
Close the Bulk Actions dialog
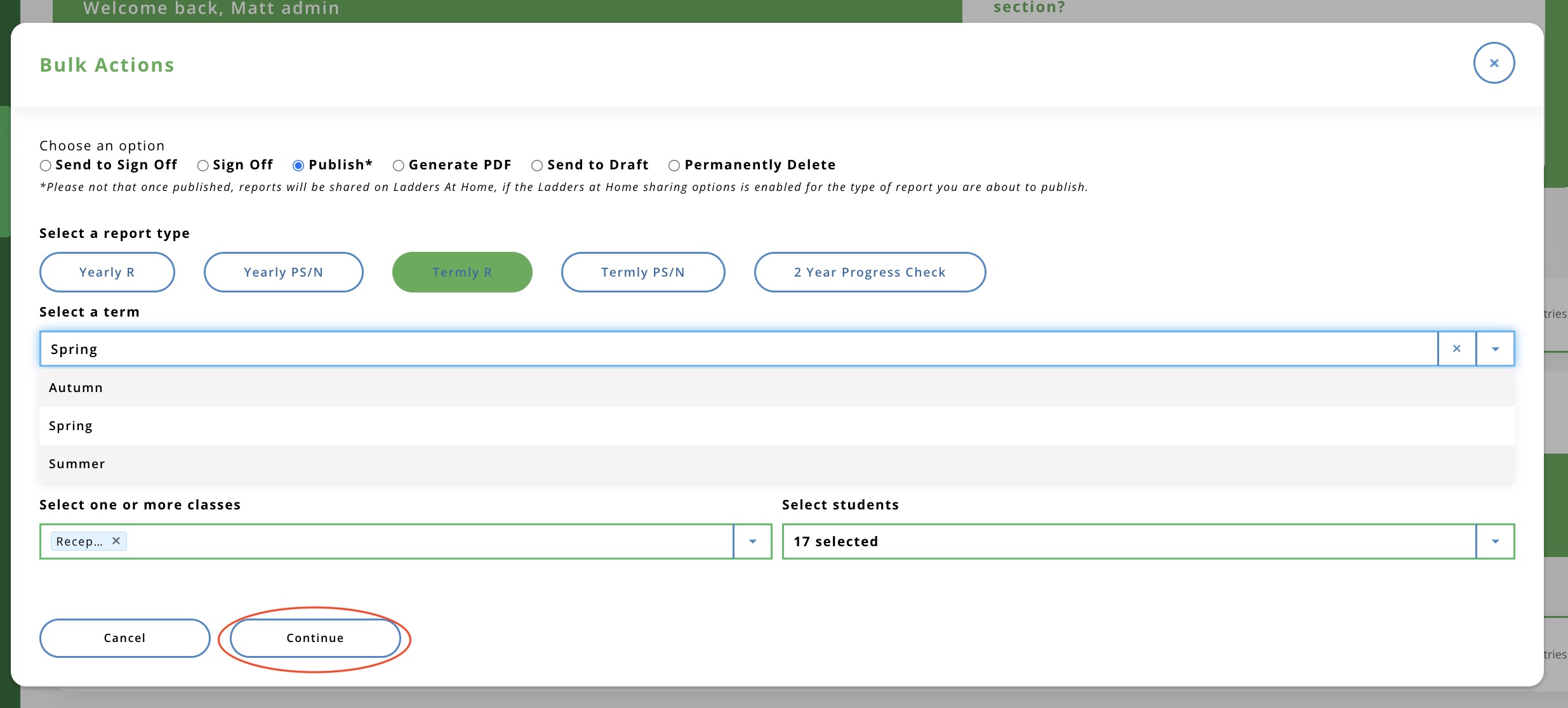click(x=1494, y=63)
